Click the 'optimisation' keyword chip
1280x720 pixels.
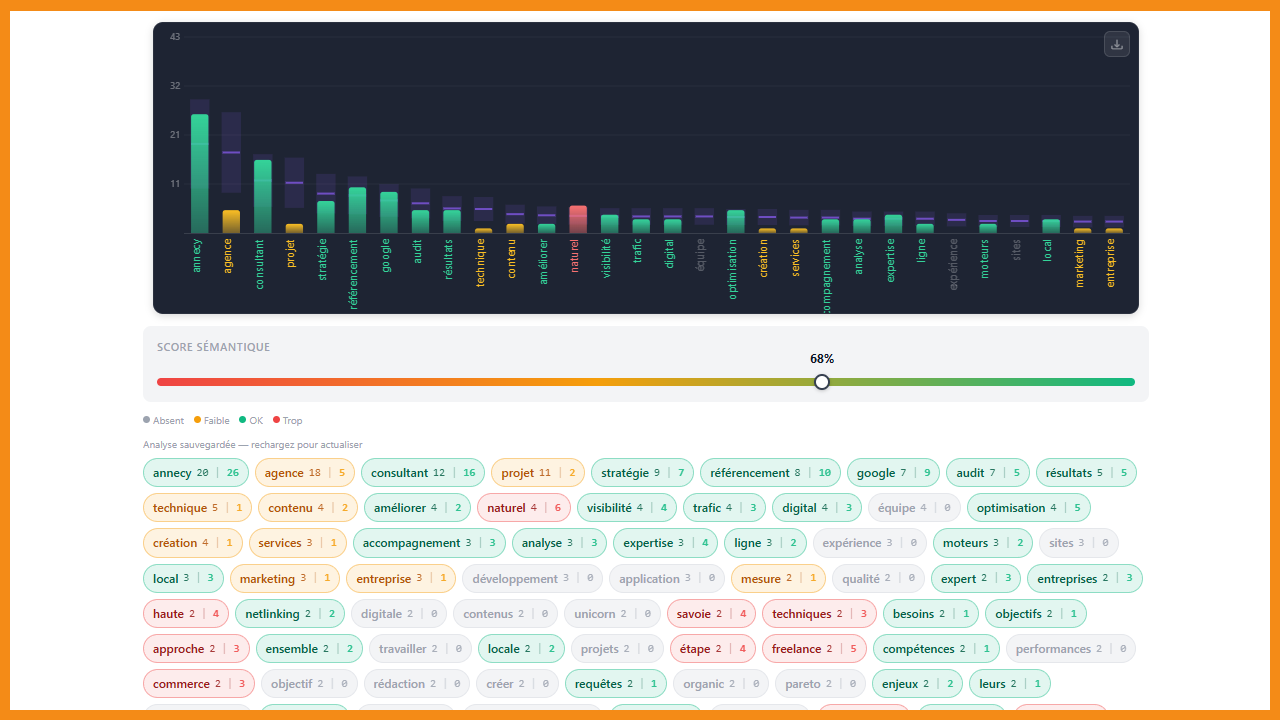pos(1028,508)
